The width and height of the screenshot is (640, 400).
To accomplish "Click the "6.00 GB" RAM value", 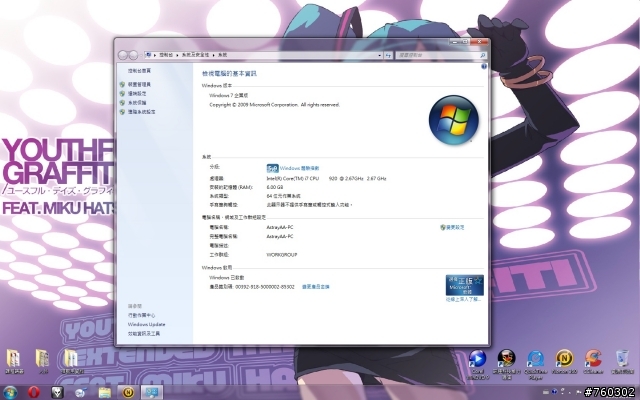I will [275, 187].
